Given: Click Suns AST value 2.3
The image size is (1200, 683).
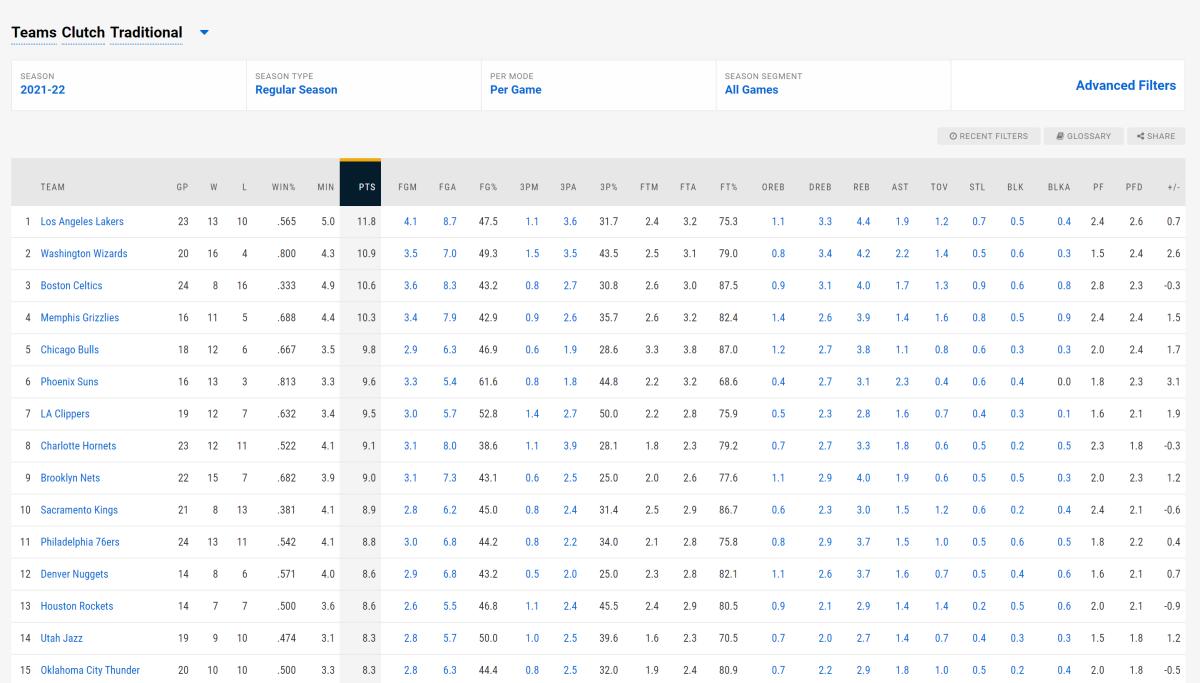Looking at the screenshot, I should click(903, 382).
